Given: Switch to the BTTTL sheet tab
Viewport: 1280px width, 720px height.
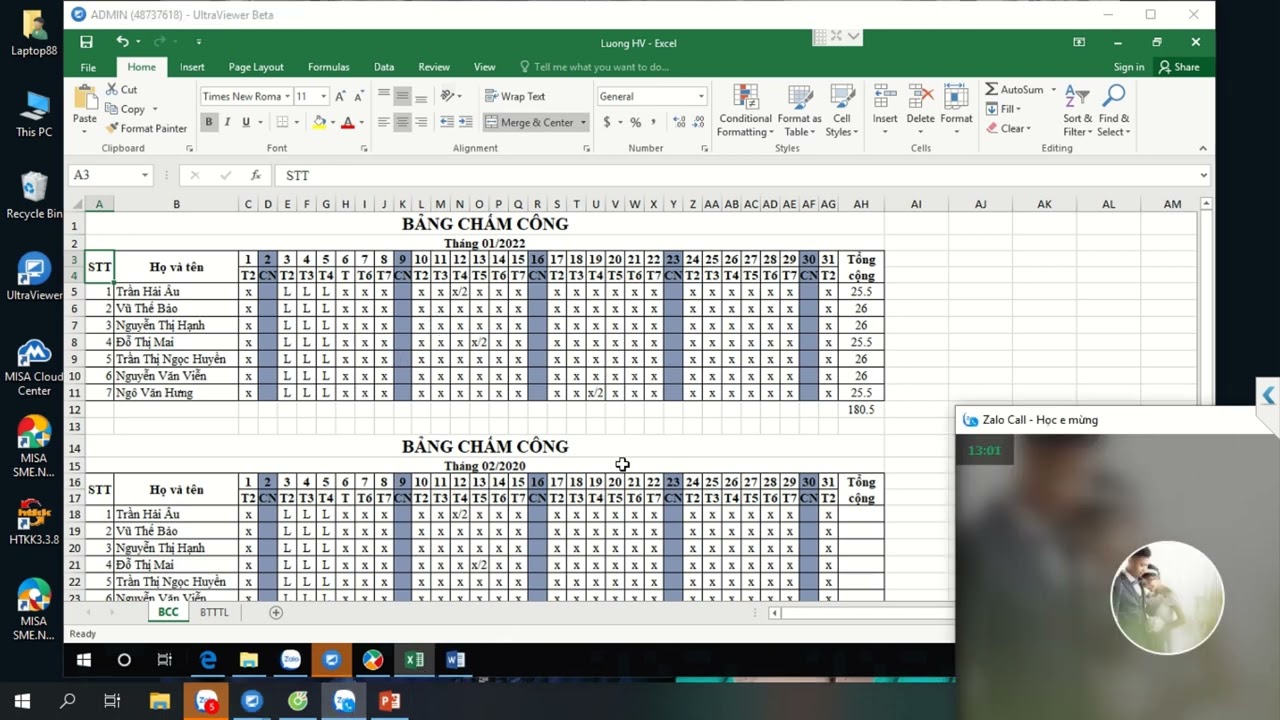Looking at the screenshot, I should pyautogui.click(x=214, y=612).
